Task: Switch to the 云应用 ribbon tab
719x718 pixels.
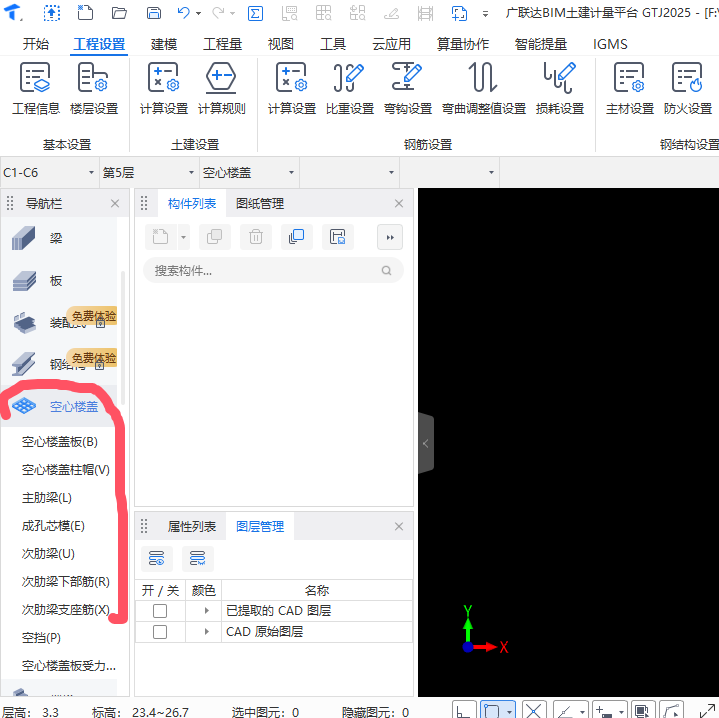Action: coord(391,44)
